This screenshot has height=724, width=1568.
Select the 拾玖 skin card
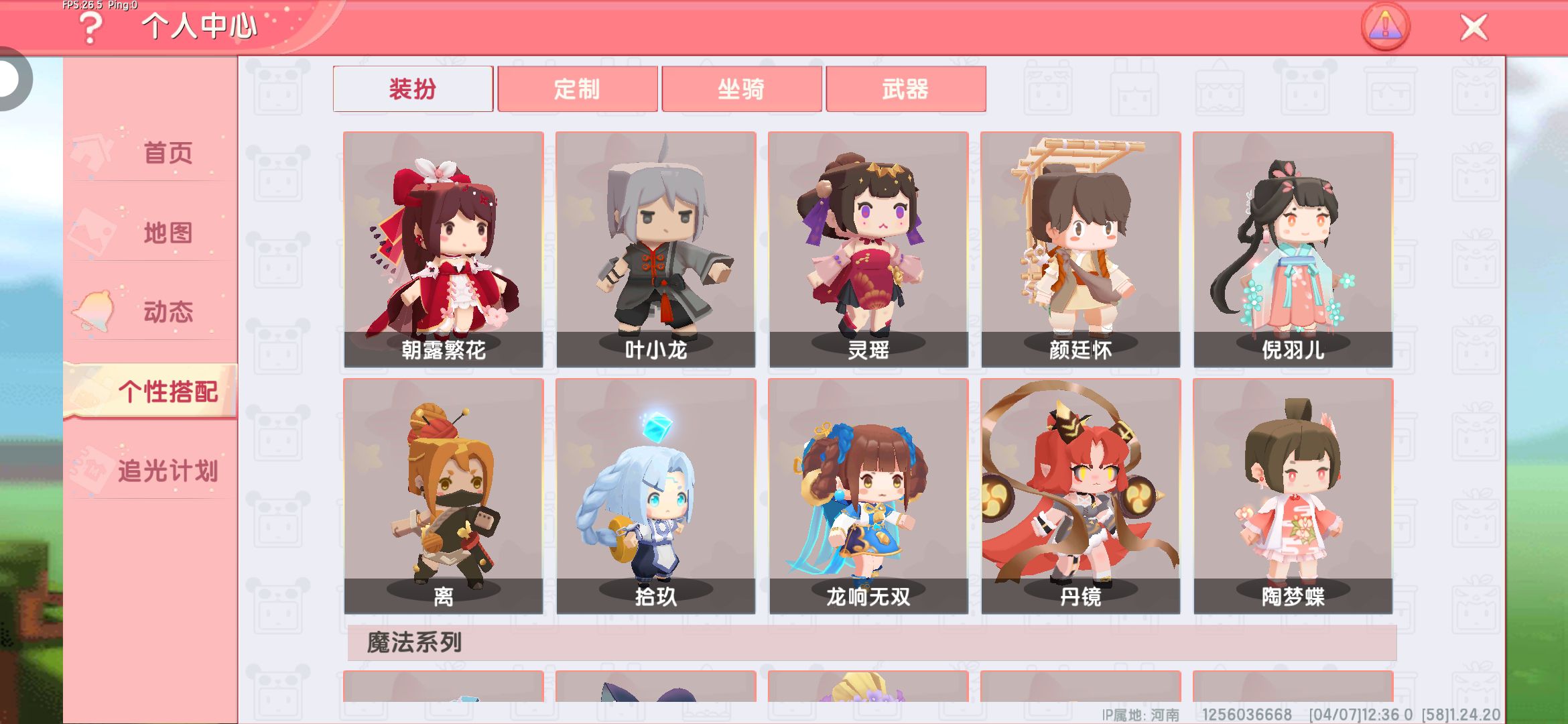tap(656, 496)
